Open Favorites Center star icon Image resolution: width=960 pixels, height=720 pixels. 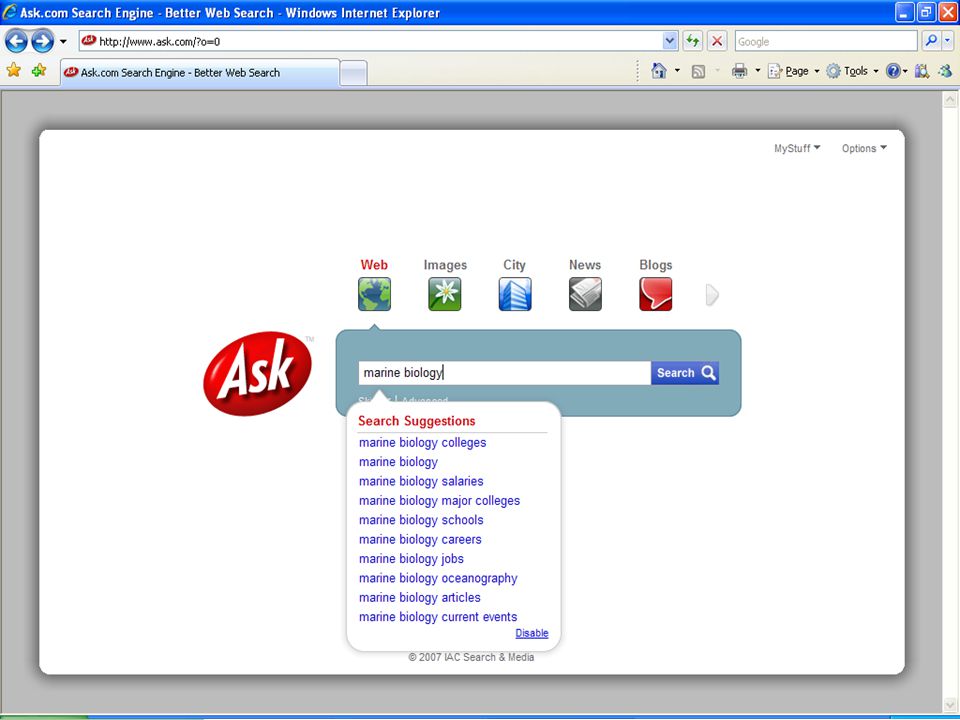click(13, 70)
